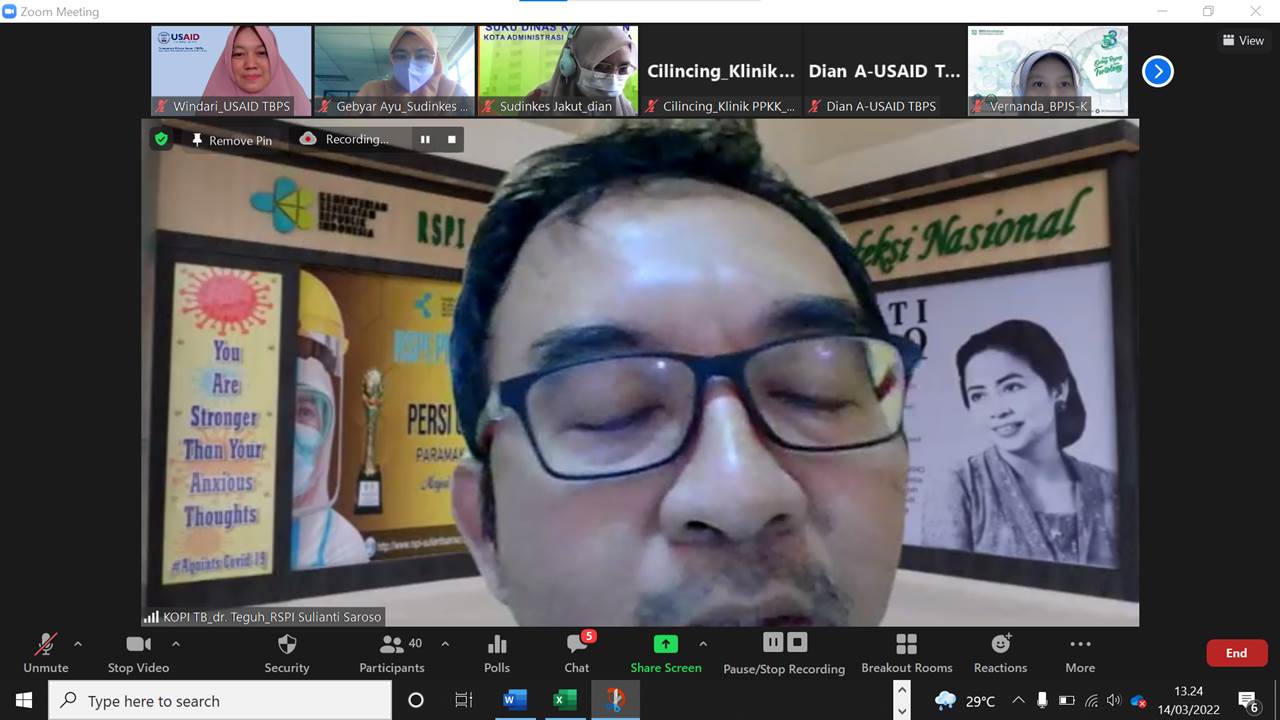This screenshot has width=1280, height=720.
Task: Open the Reactions emoji menu
Action: pos(1000,653)
